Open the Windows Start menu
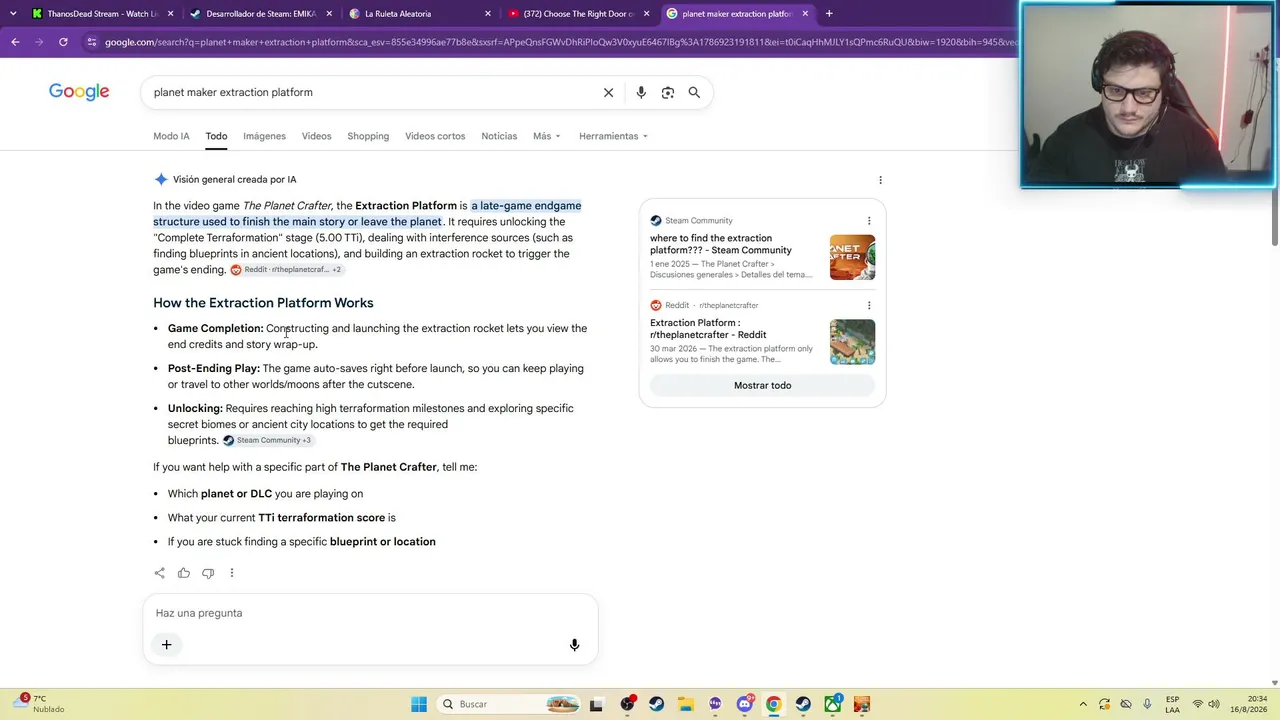Image resolution: width=1280 pixels, height=720 pixels. pos(419,704)
